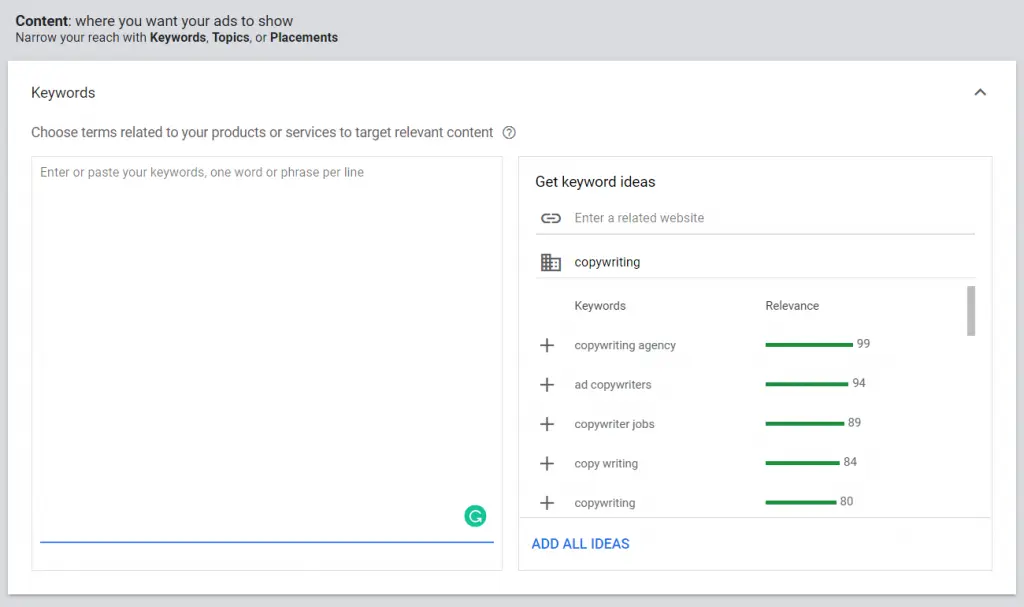Click the 'copywriter jobs' keyword text

[614, 424]
